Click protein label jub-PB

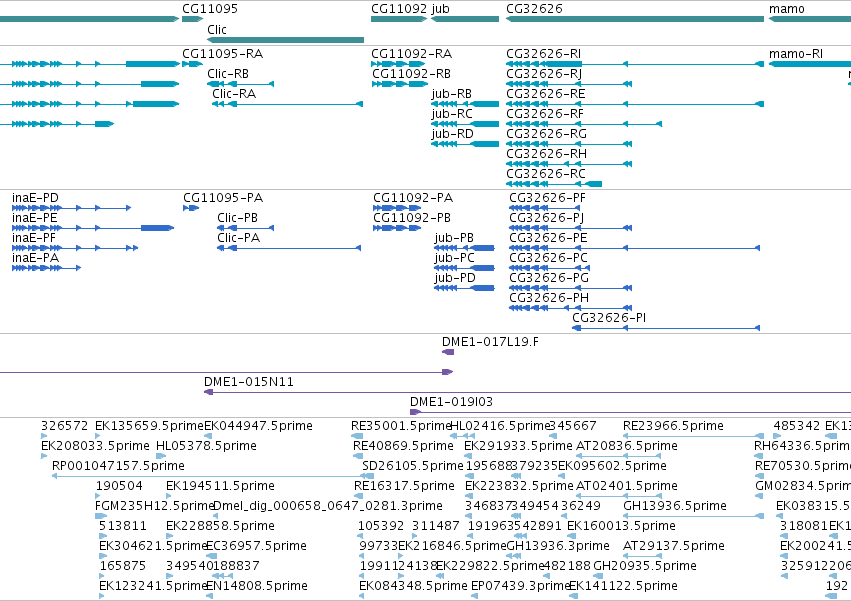coord(454,238)
